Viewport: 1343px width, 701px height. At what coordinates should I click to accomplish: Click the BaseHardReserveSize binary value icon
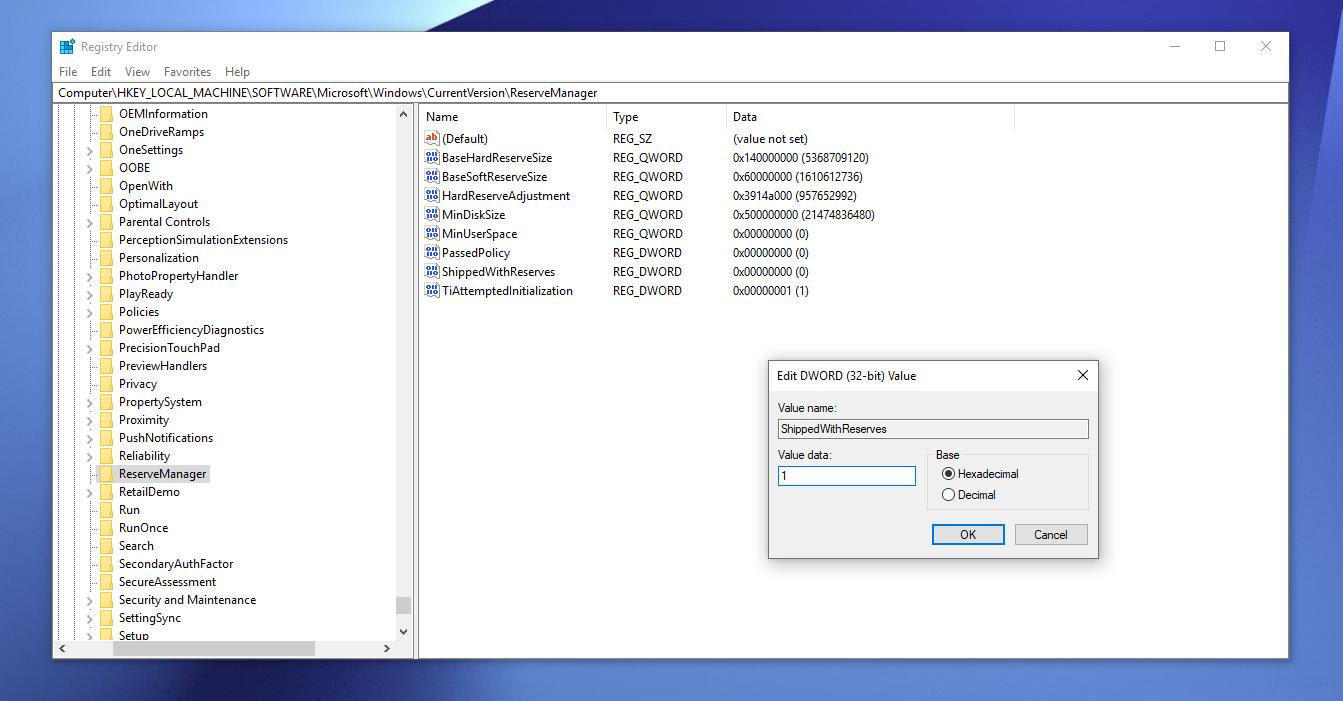click(432, 158)
